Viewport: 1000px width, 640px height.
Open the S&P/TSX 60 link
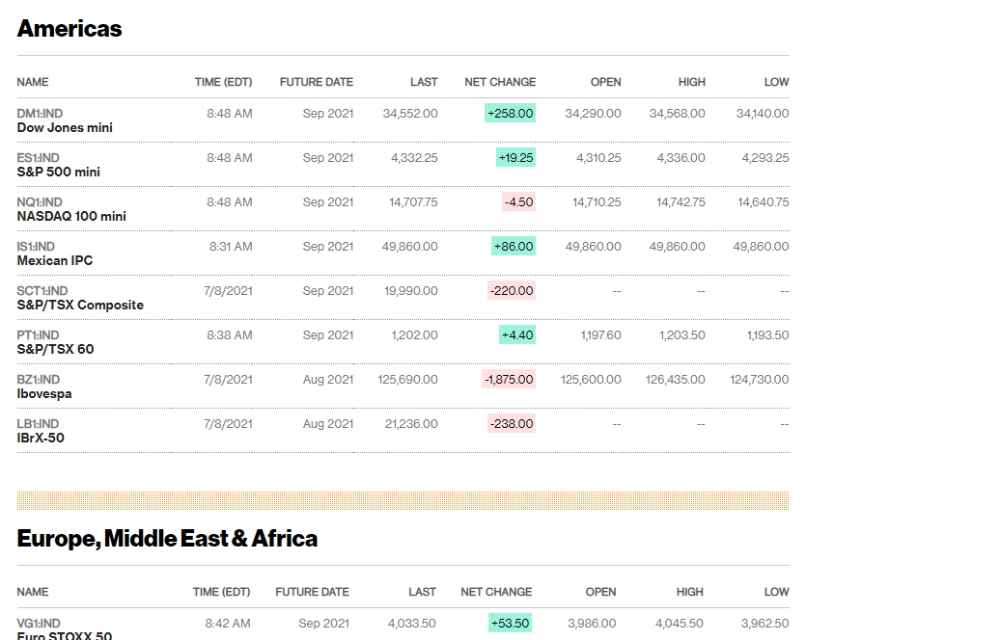coord(55,349)
